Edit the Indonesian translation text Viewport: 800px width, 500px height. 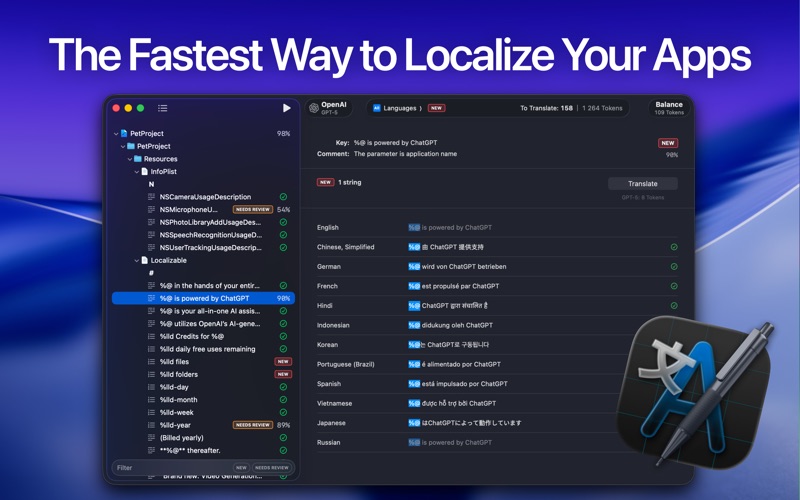[451, 326]
